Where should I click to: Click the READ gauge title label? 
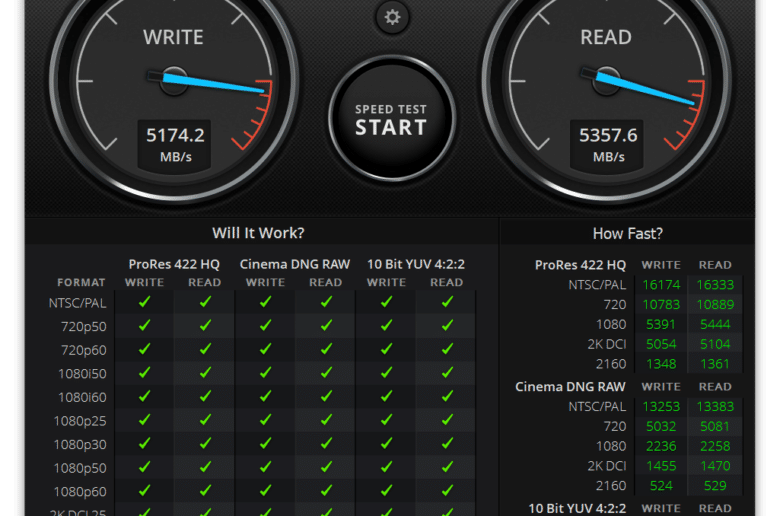[x=606, y=37]
